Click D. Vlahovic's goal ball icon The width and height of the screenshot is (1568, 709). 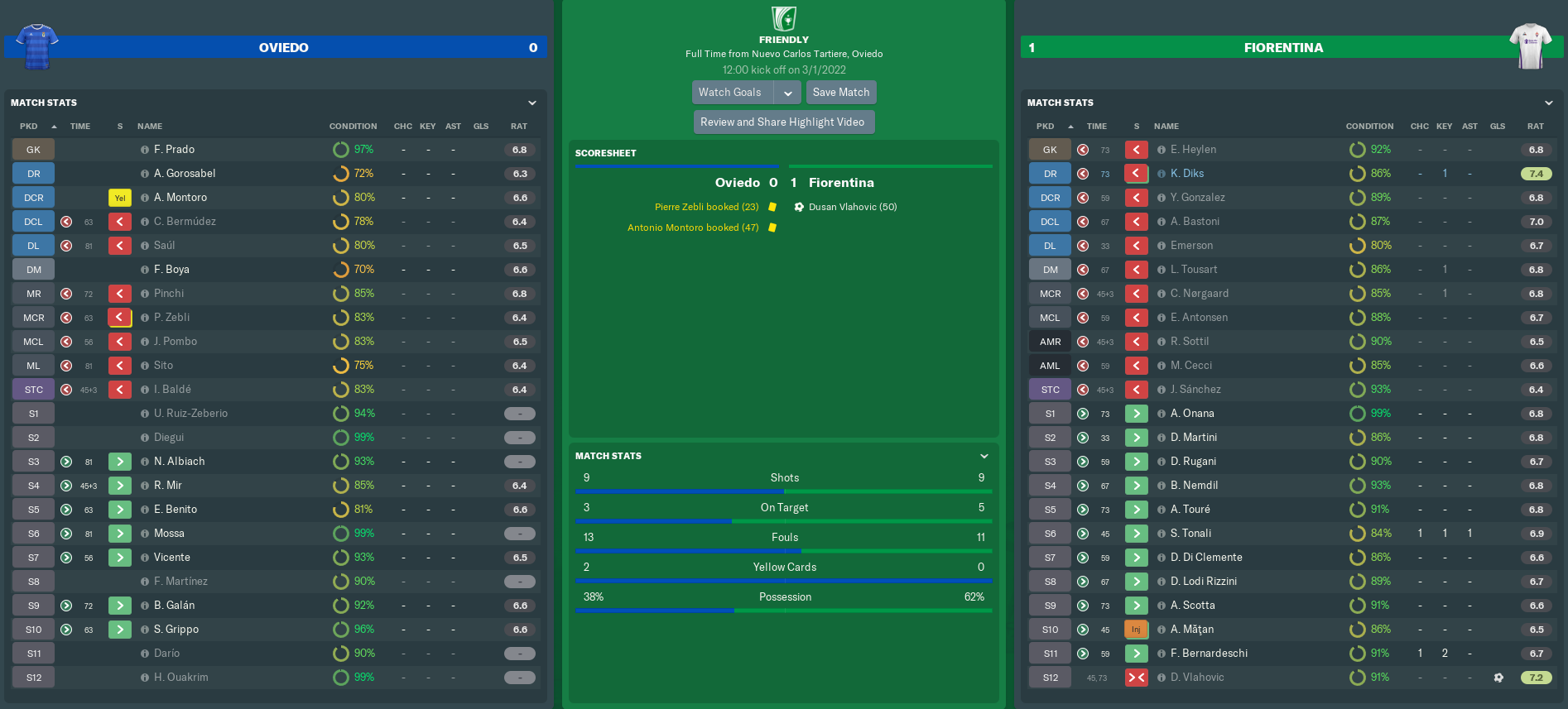(1498, 678)
